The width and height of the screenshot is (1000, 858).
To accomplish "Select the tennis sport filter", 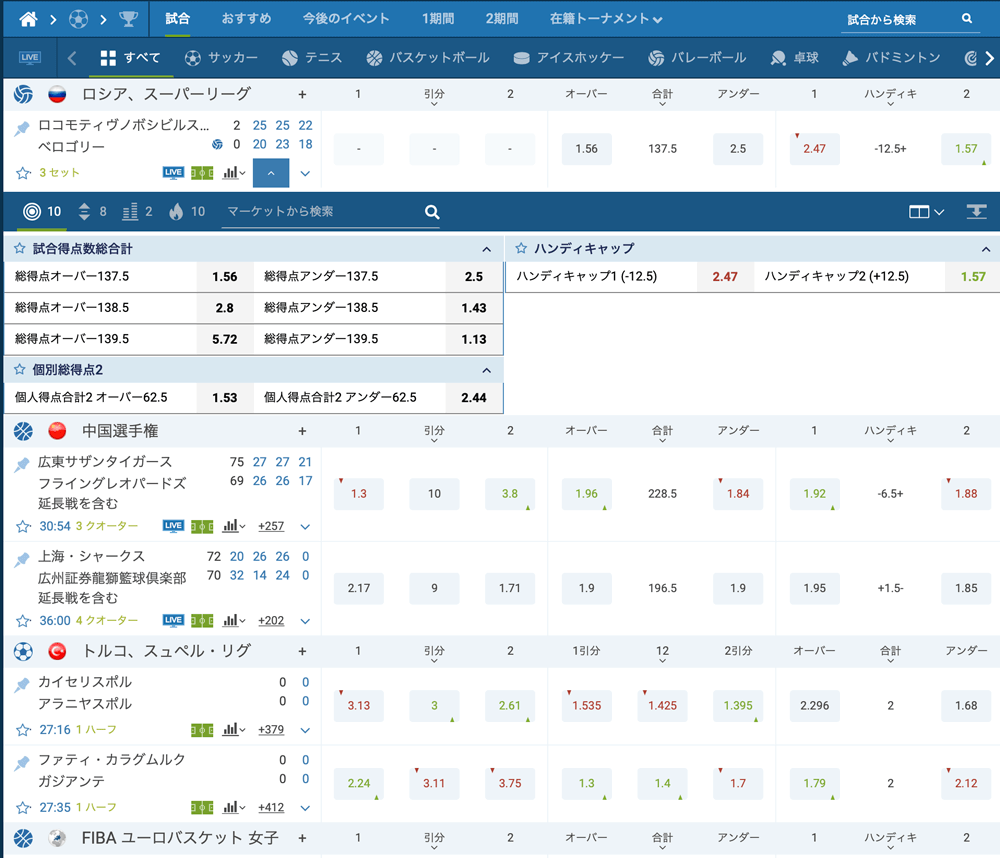I will [x=312, y=58].
